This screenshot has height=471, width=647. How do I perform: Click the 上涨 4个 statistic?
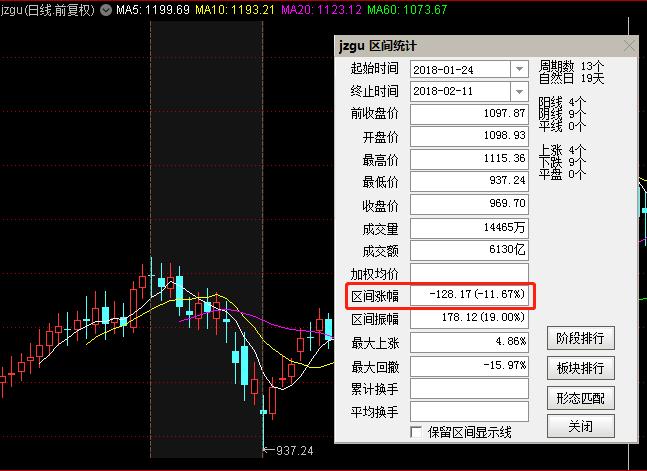562,151
